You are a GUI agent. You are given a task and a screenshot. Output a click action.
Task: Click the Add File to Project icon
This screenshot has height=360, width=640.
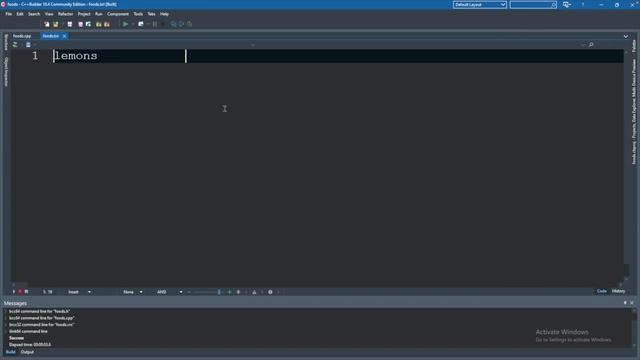(98, 24)
